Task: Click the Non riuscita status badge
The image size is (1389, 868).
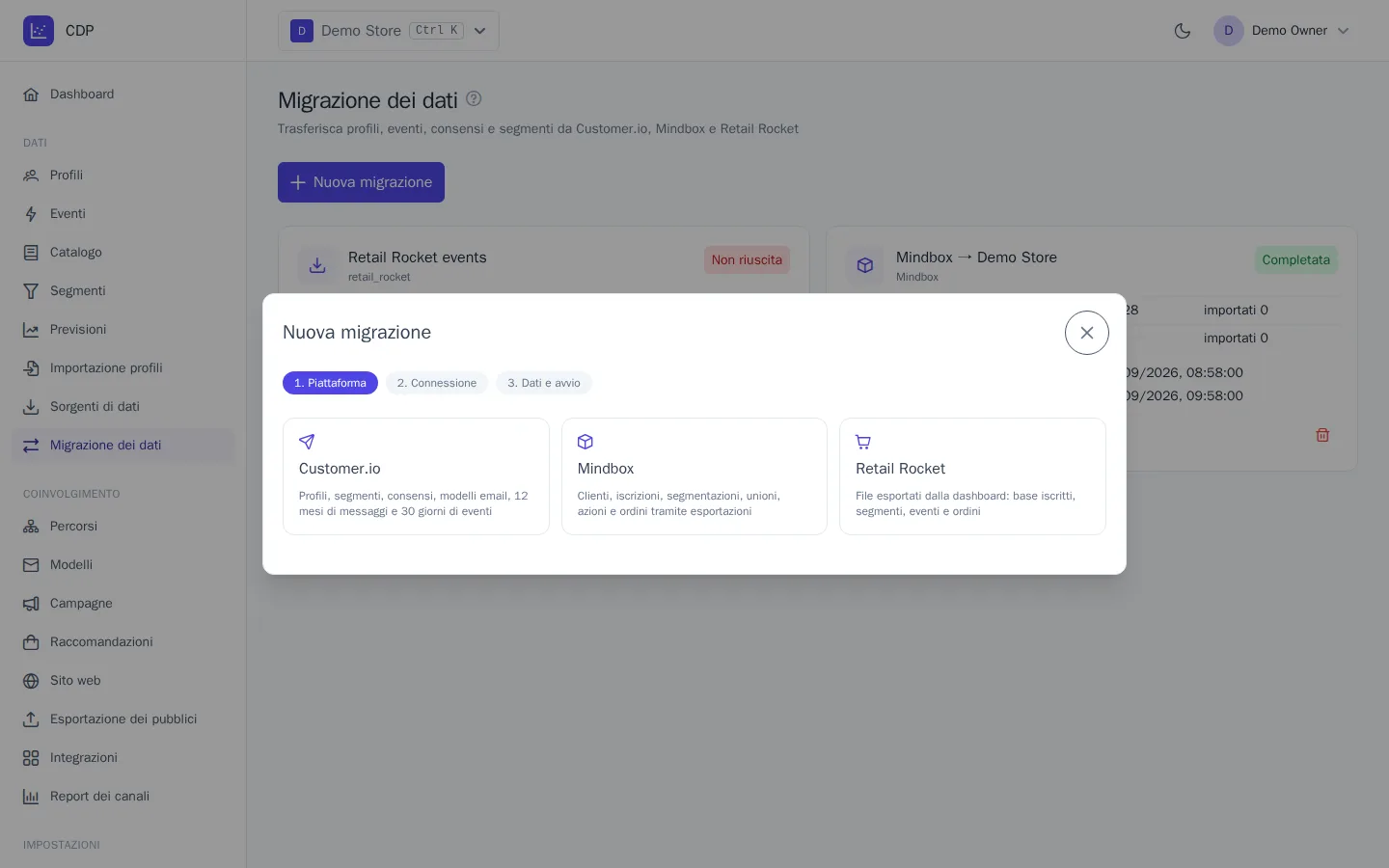Action: click(747, 259)
